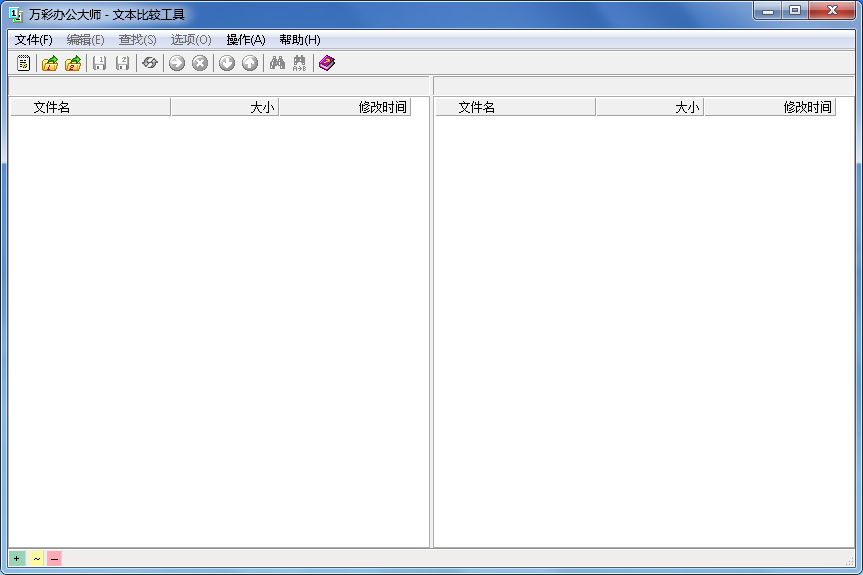Save file 1 with the floppy icon

click(99, 63)
